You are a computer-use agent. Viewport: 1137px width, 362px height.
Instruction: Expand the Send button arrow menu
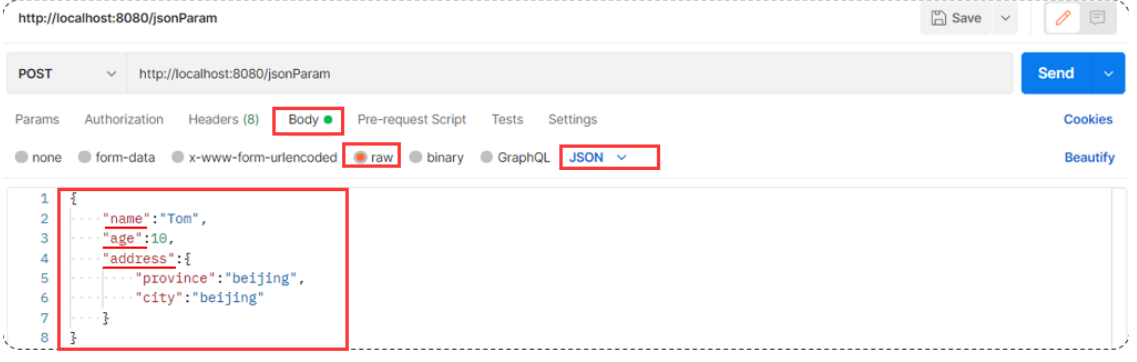[x=1108, y=73]
